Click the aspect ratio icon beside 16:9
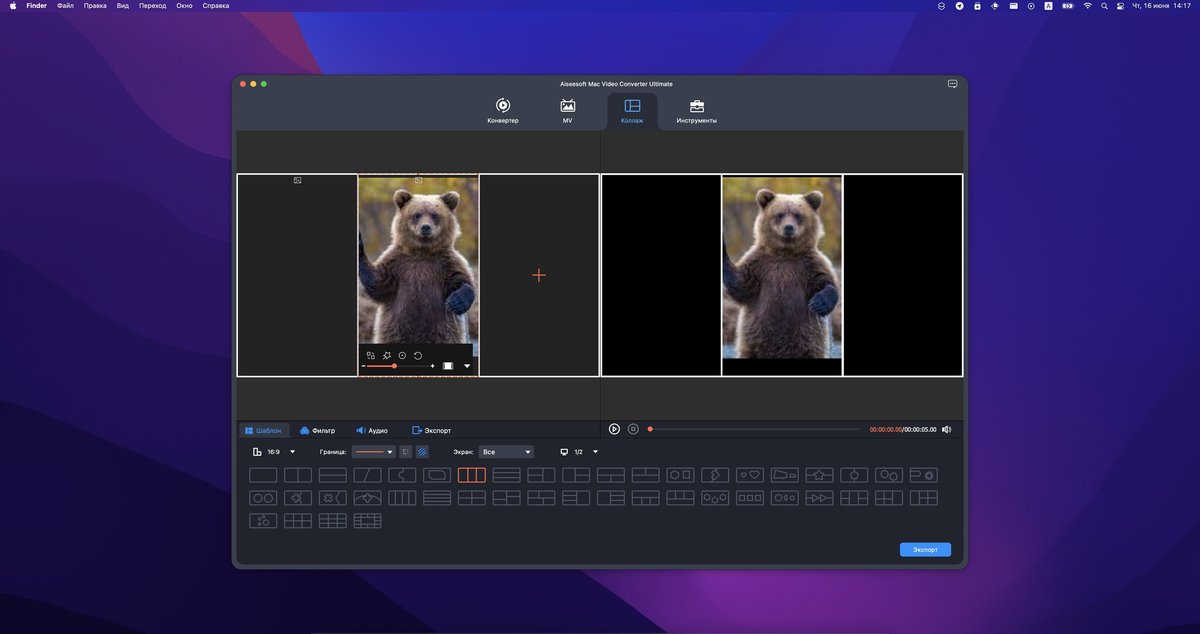 (257, 451)
